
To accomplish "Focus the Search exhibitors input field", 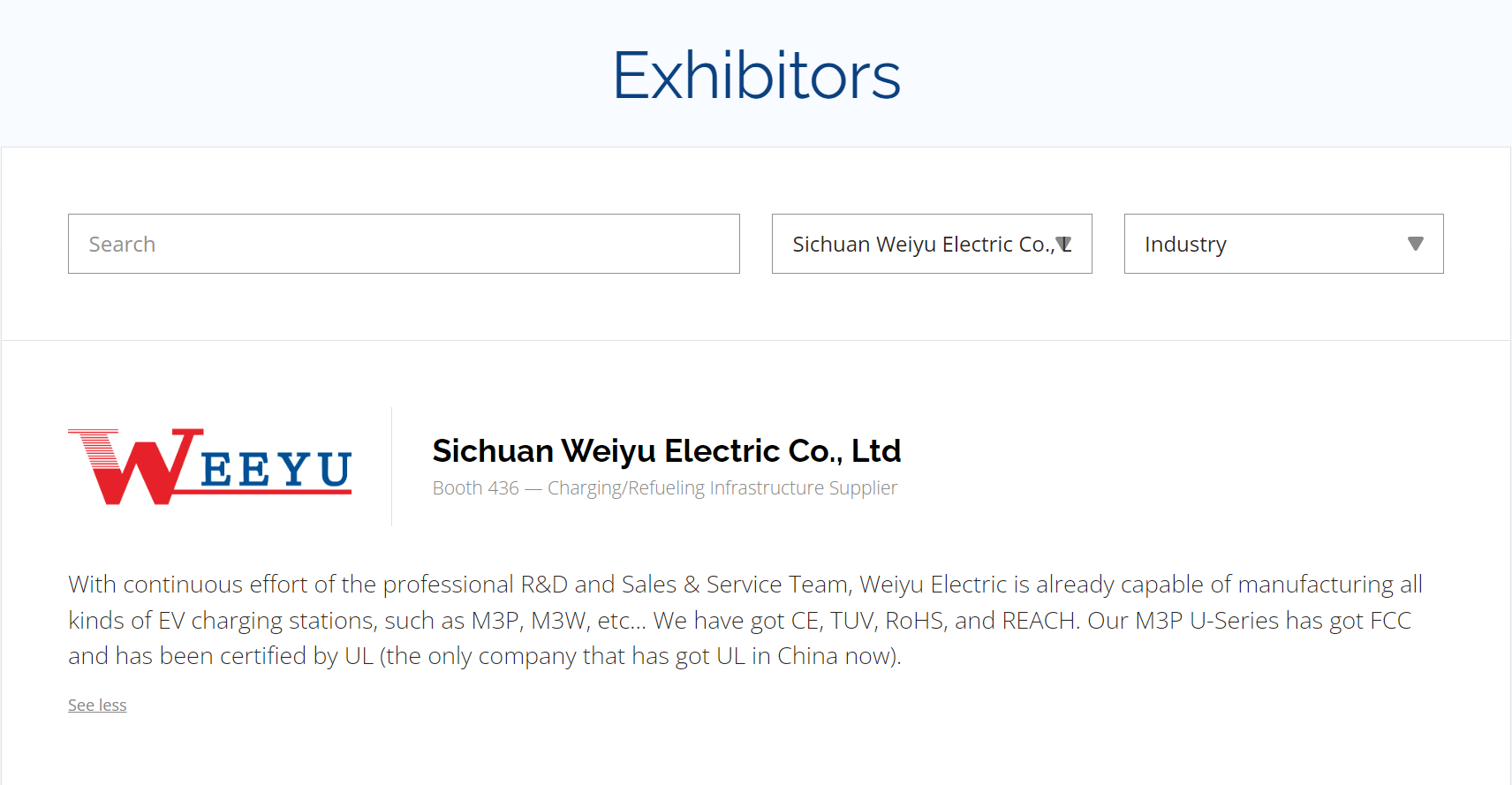I will coord(404,244).
